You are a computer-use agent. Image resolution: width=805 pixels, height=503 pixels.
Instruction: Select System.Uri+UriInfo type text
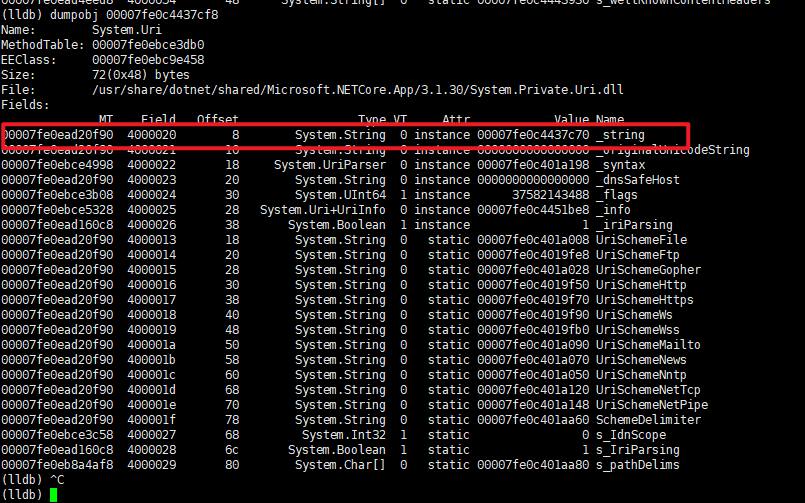pyautogui.click(x=322, y=210)
